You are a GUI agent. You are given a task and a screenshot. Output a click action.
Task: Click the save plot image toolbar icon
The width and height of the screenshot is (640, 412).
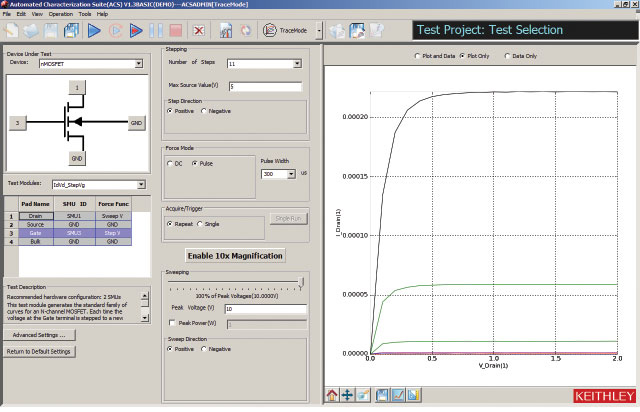357,31
